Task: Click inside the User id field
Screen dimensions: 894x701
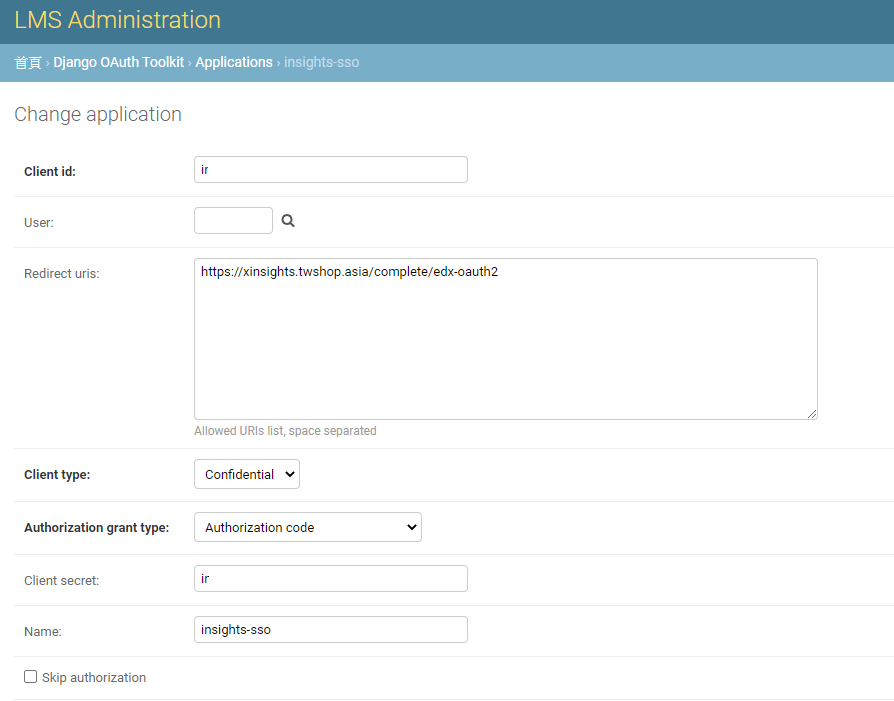Action: tap(233, 220)
